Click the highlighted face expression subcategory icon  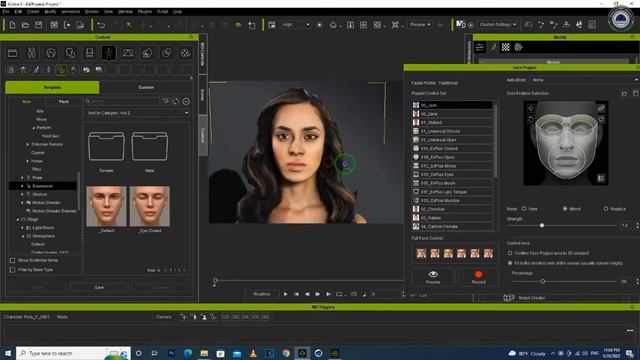pos(61,70)
